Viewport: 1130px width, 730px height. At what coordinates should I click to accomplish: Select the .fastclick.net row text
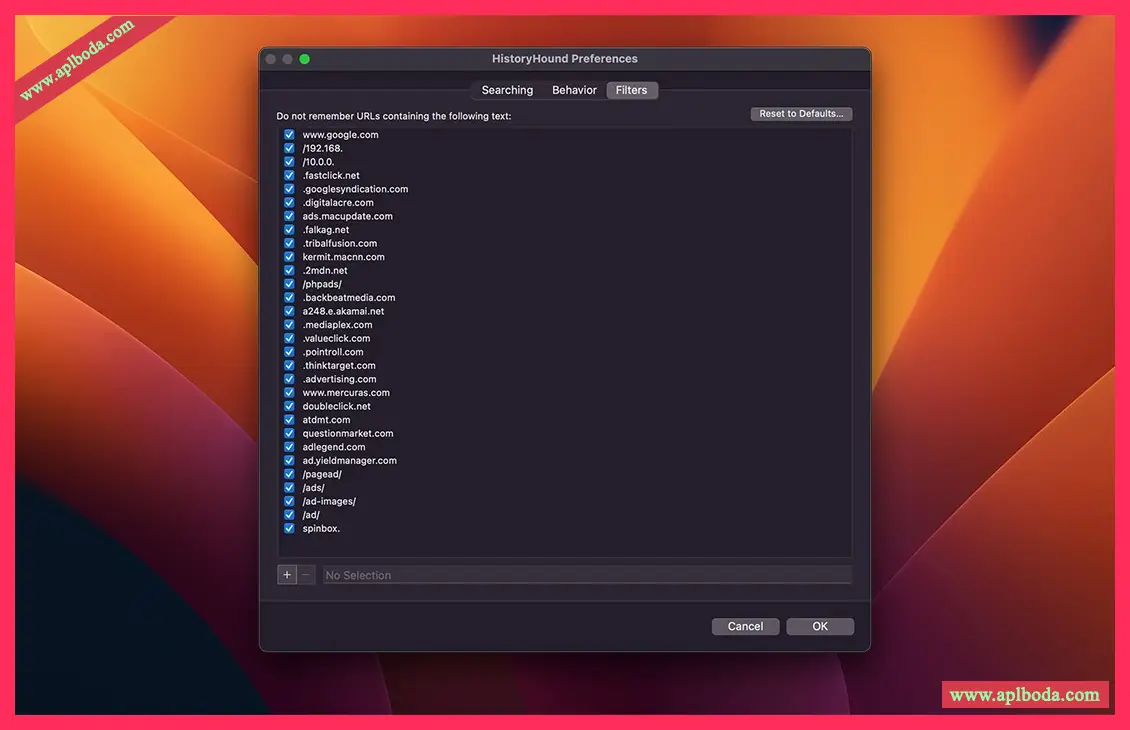click(331, 175)
